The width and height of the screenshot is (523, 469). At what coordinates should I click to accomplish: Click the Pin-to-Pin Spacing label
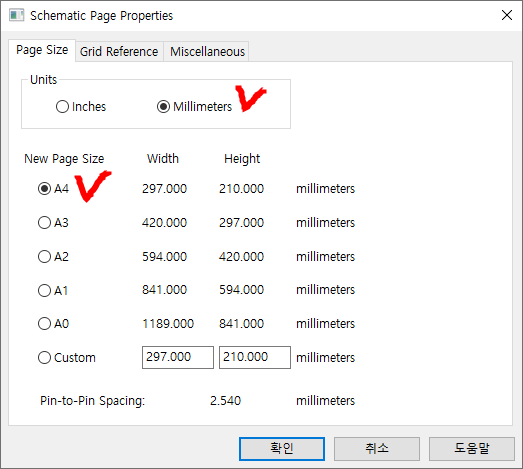click(93, 401)
